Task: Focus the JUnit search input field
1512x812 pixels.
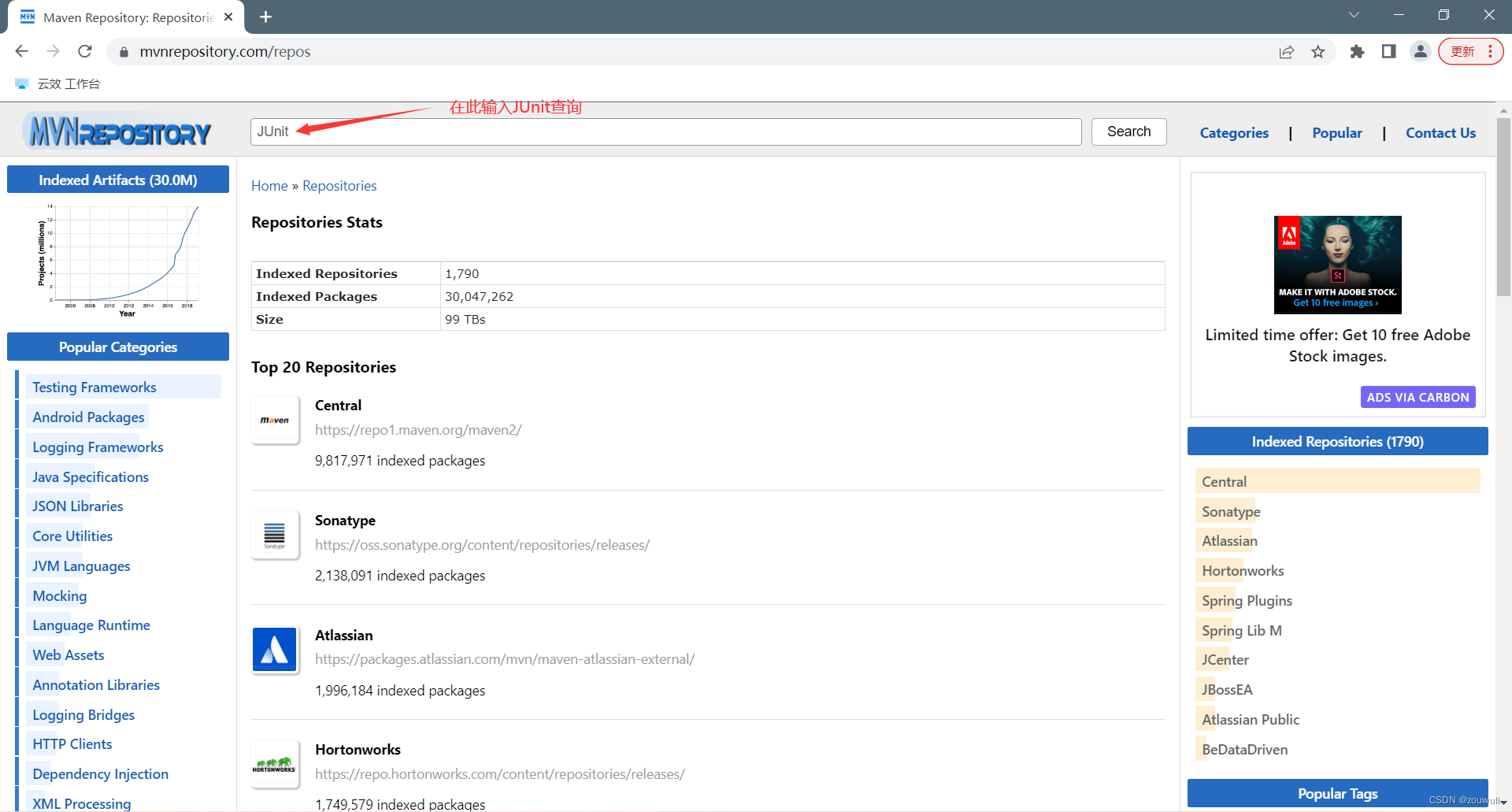Action: pos(665,132)
